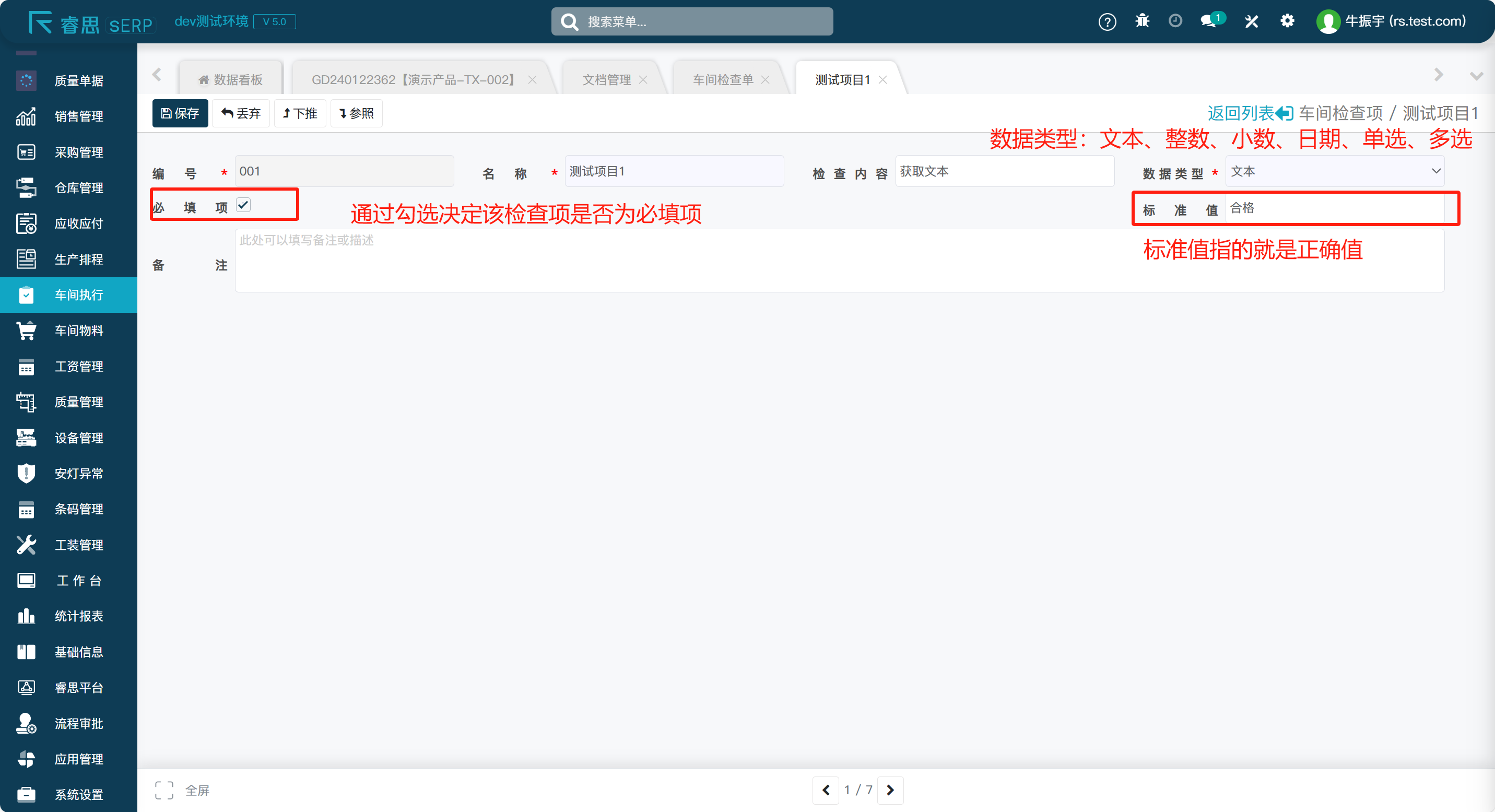
Task: Open the bug report icon
Action: 1142,21
